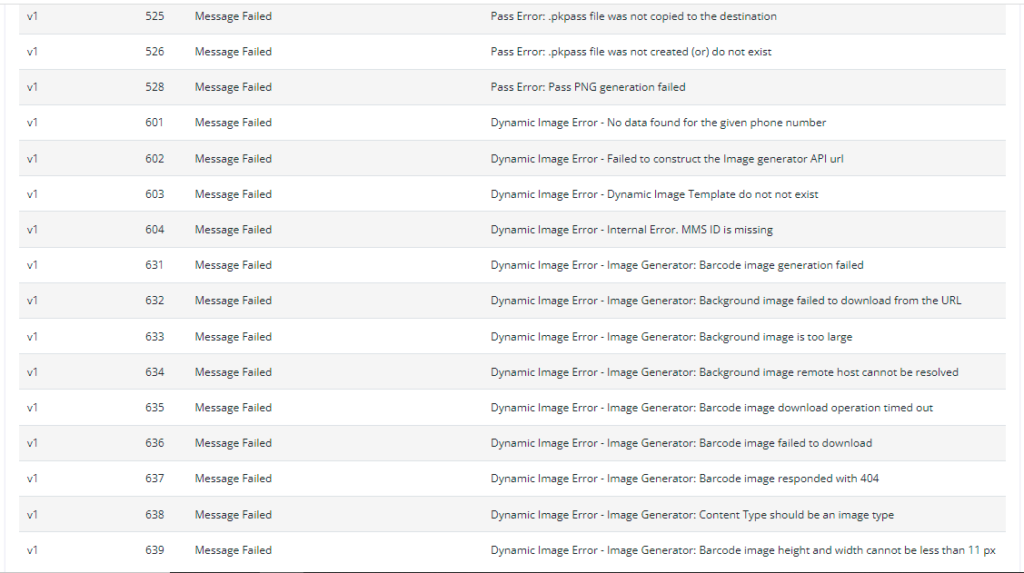Click 'Message Failed' in the 636 row
The image size is (1024, 573).
click(233, 443)
